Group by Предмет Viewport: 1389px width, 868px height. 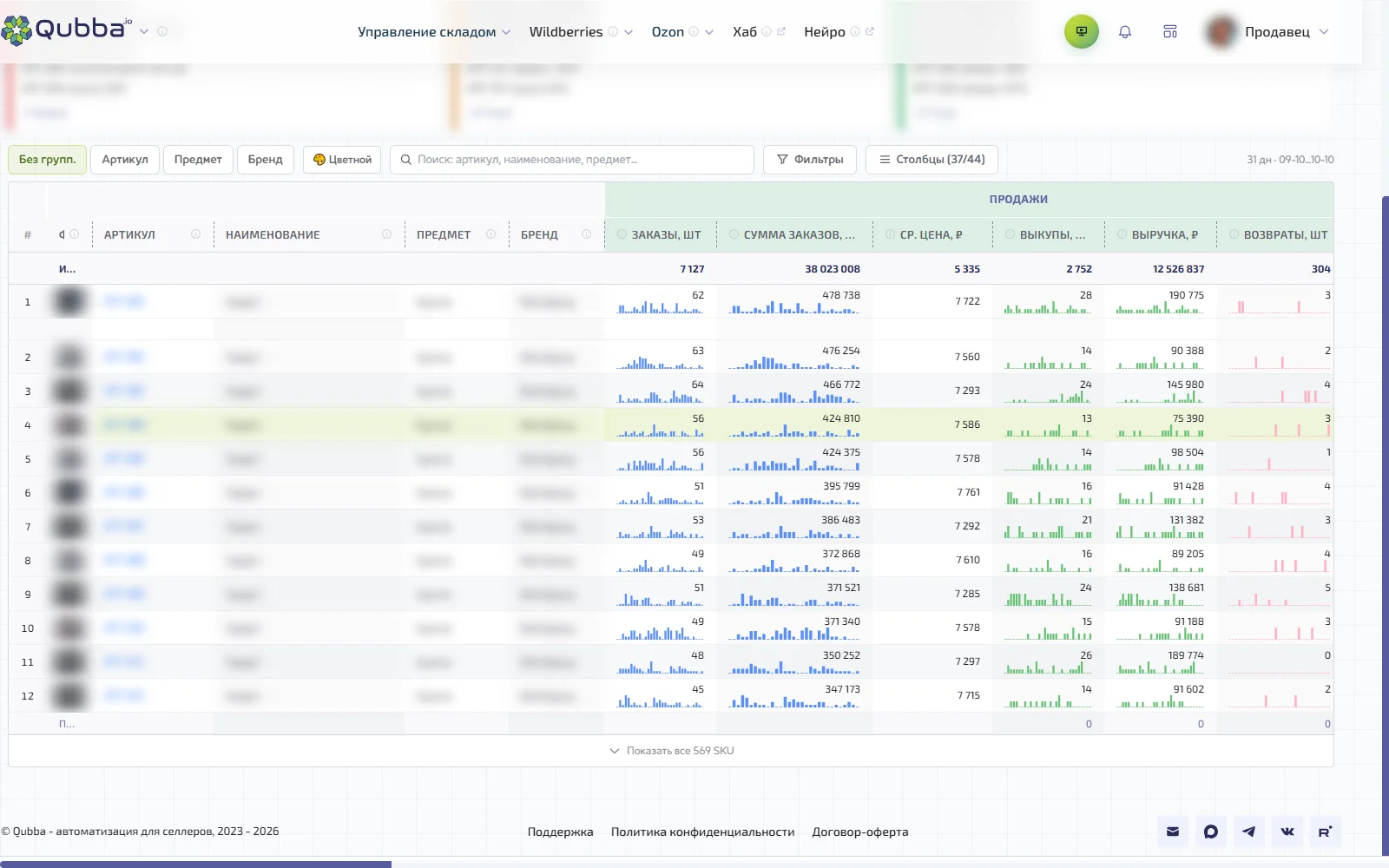tap(198, 160)
